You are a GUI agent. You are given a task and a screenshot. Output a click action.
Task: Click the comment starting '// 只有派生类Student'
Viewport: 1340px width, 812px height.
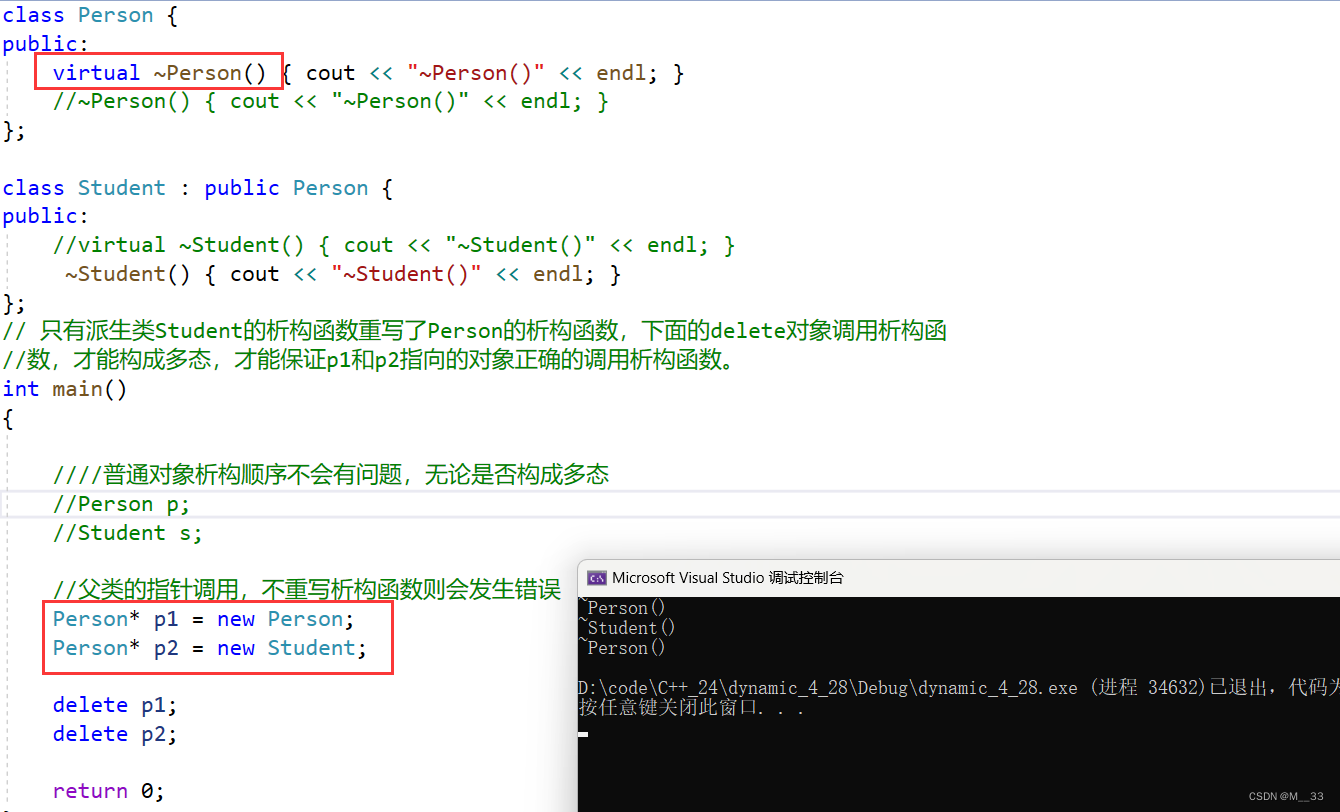[475, 331]
